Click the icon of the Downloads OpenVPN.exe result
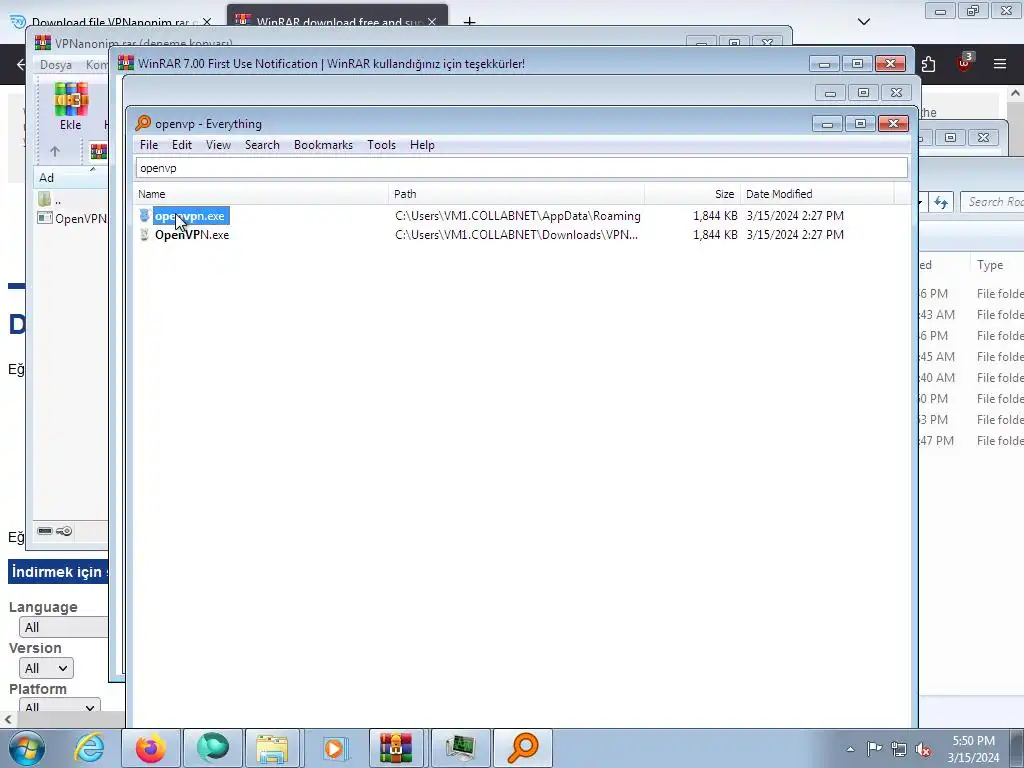The width and height of the screenshot is (1024, 768). 144,234
